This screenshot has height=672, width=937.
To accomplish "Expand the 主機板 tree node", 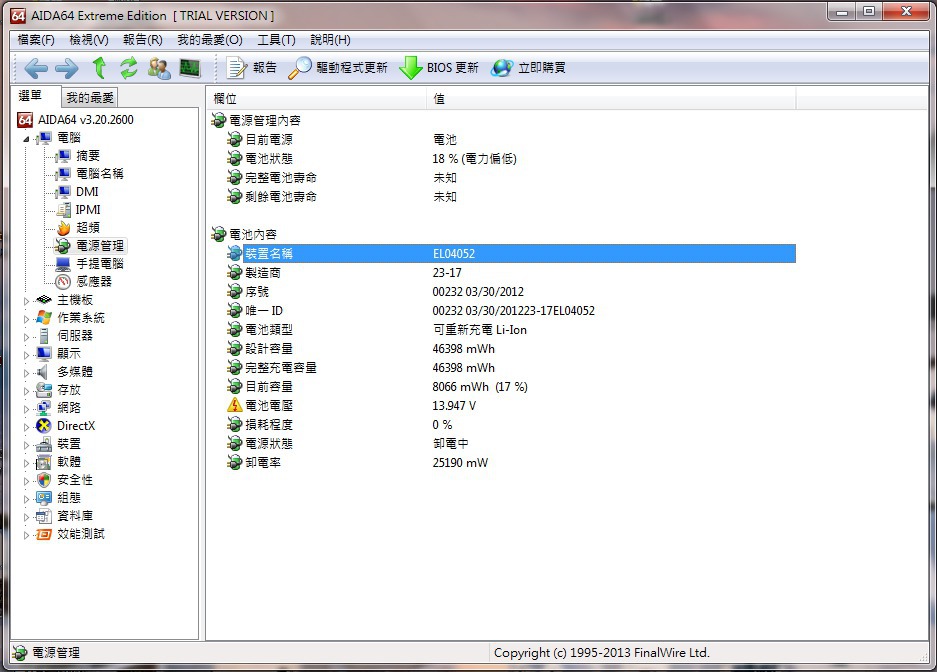I will tap(26, 300).
